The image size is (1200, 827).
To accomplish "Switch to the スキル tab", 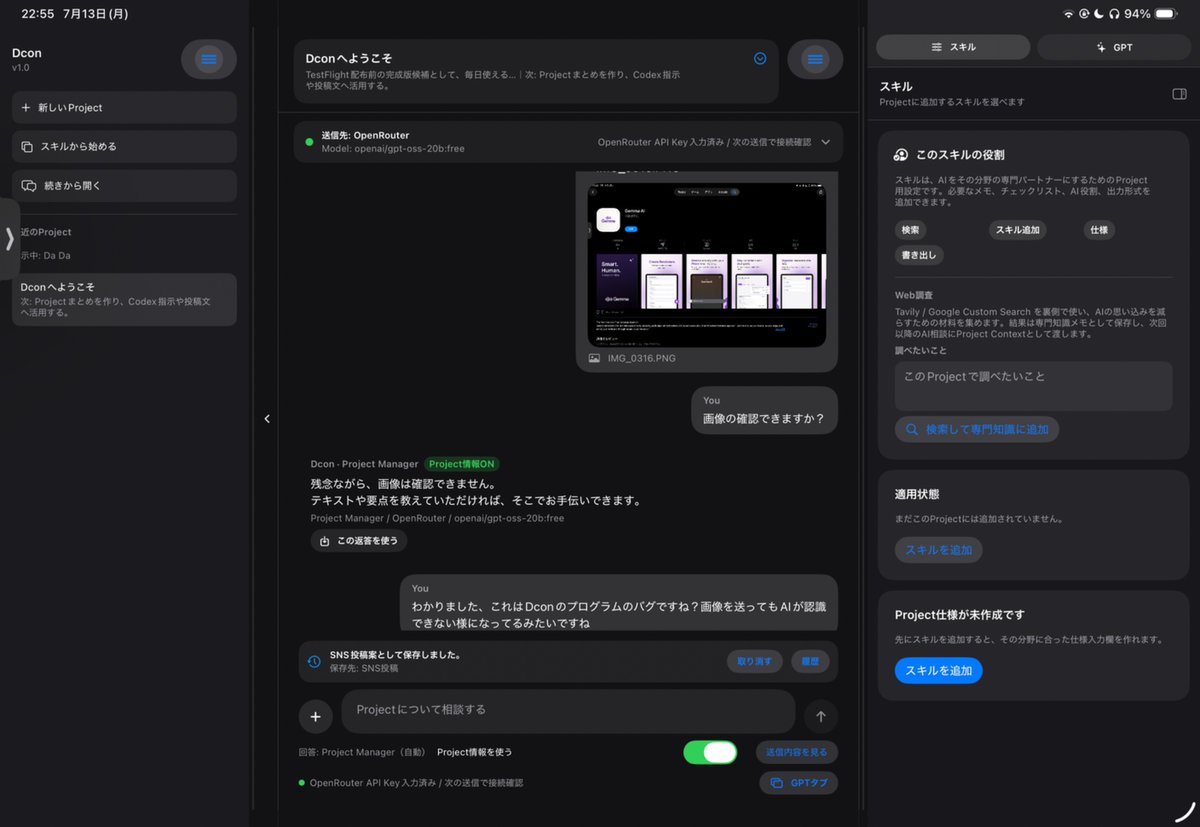I will [x=953, y=47].
